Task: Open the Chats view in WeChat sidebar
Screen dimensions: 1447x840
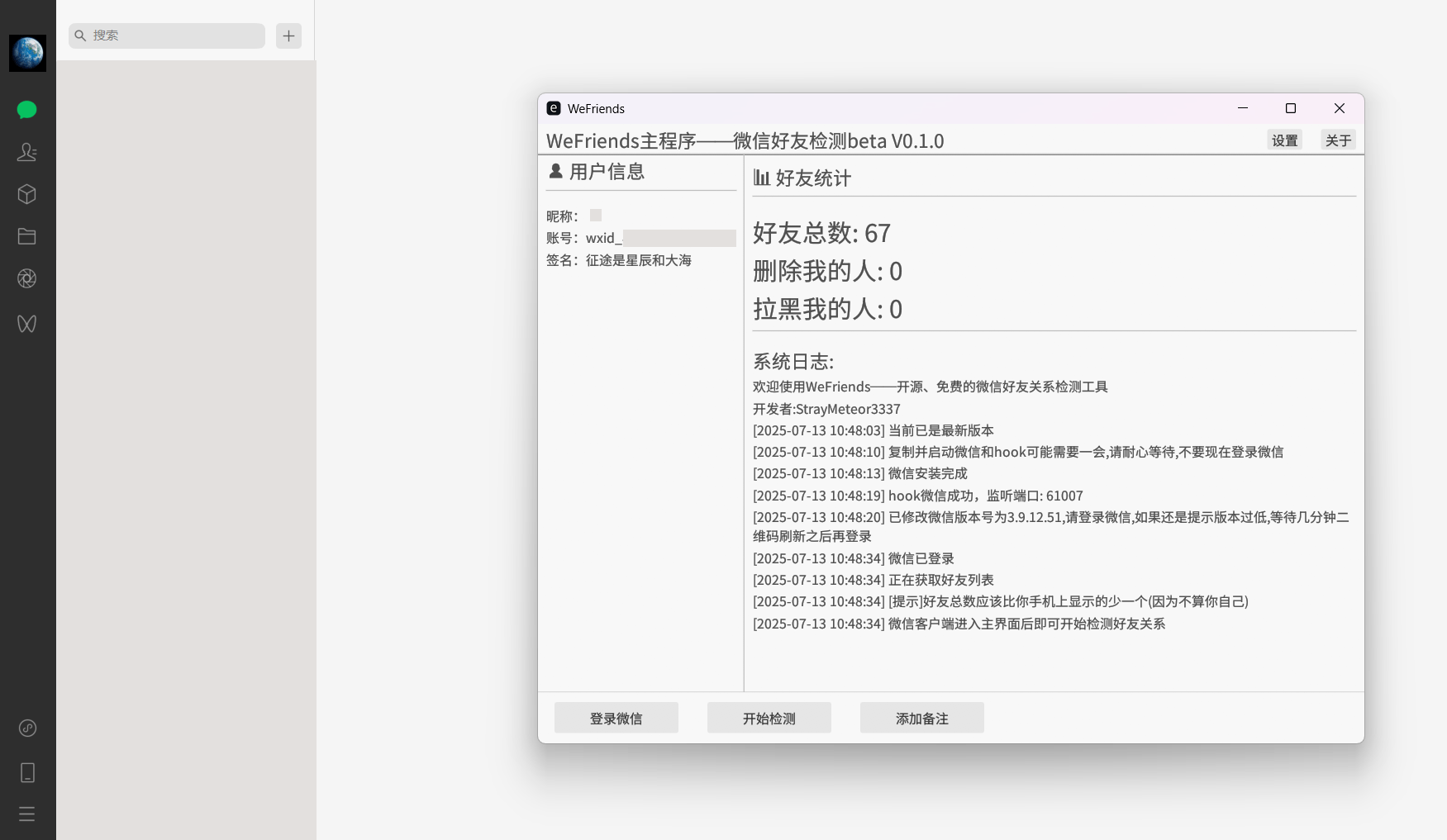Action: point(27,110)
